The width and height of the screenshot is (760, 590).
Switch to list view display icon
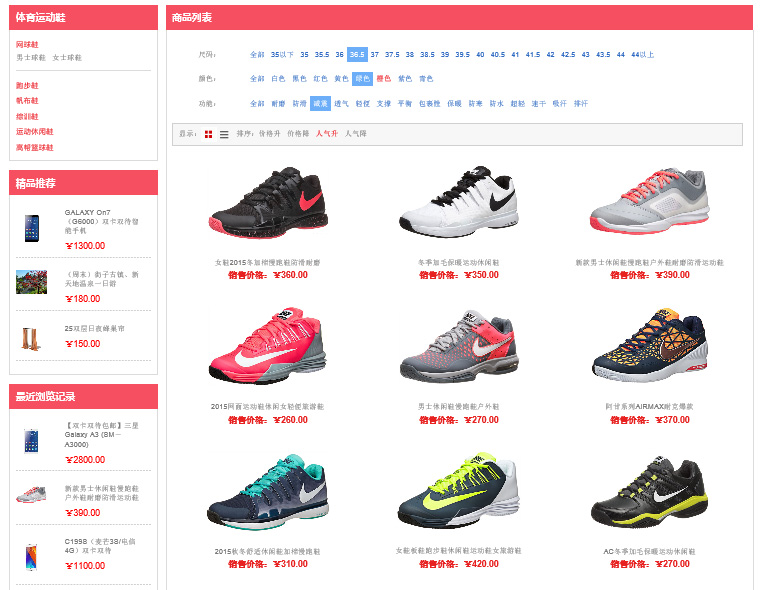click(x=224, y=134)
